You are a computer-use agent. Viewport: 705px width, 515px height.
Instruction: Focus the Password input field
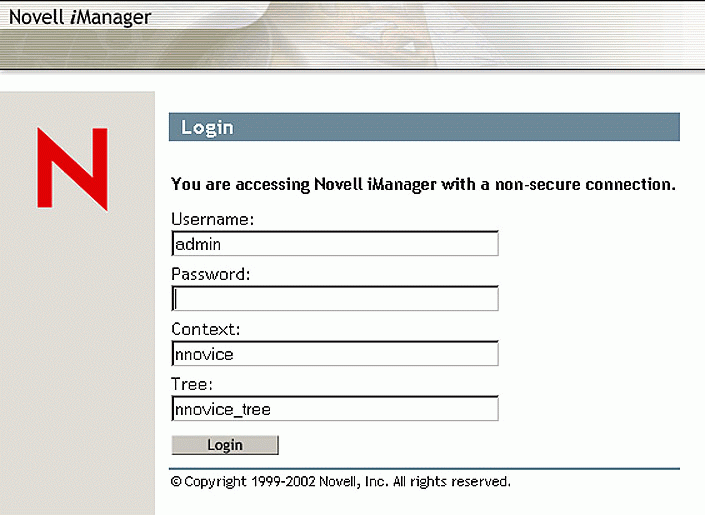pos(335,298)
